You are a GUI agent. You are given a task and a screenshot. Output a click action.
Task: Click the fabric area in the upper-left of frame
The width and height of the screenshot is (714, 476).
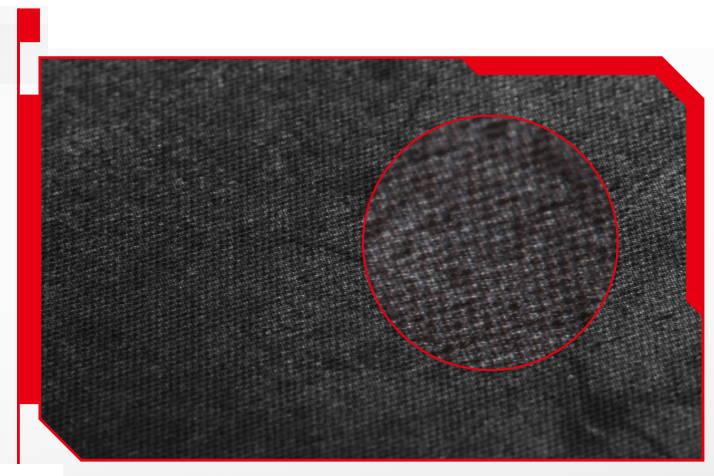[x=120, y=120]
